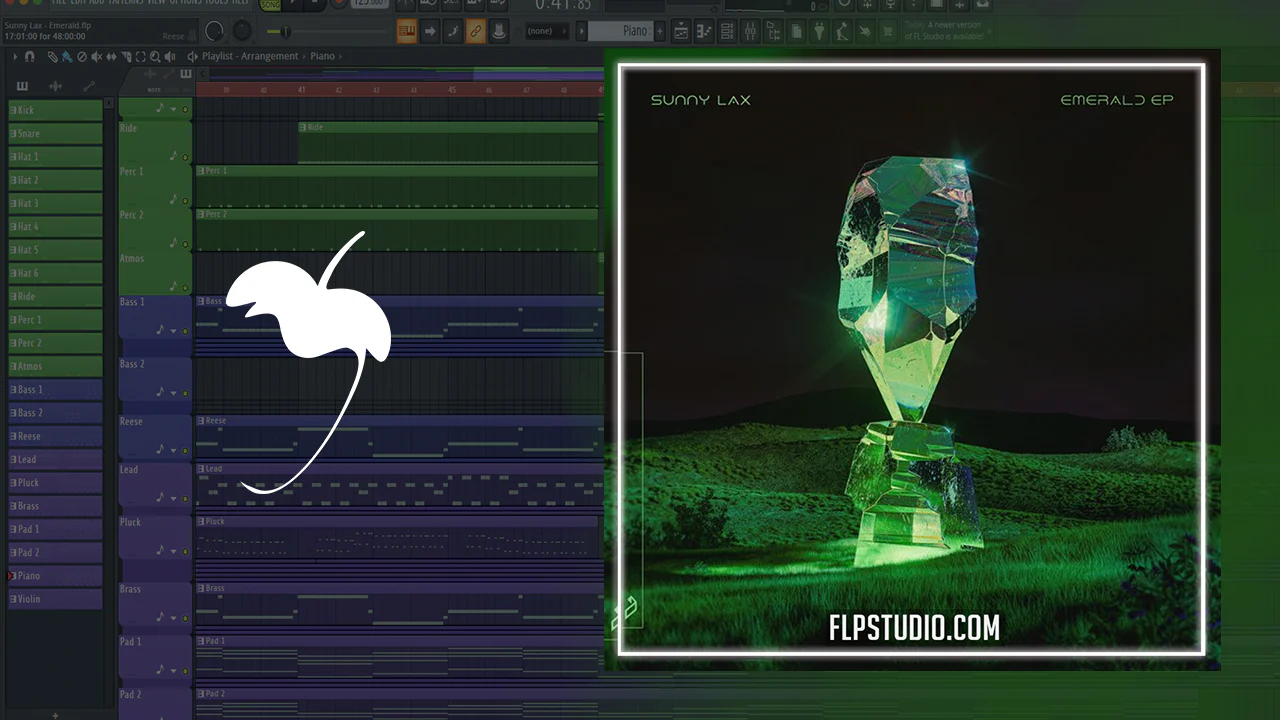1280x720 pixels.
Task: Click the piano keys filter icon above Kick
Action: point(22,86)
